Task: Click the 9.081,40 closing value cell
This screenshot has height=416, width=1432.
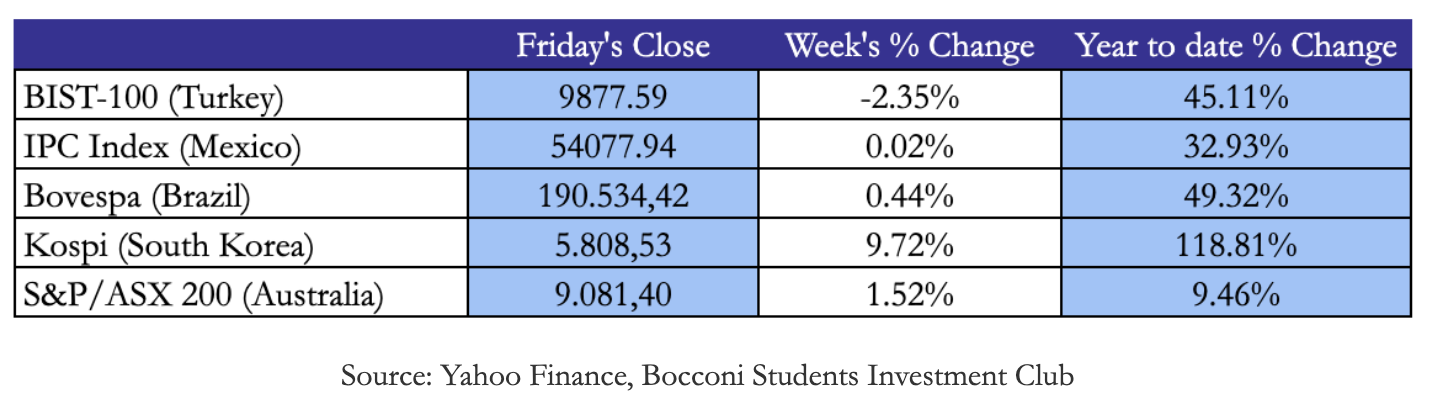Action: [x=613, y=295]
